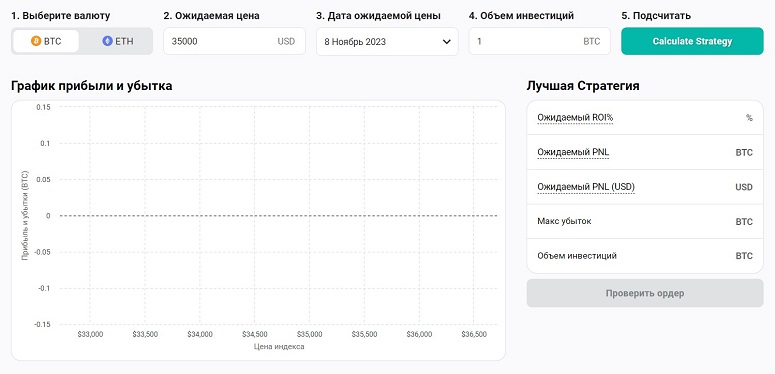Click the orange Bitcoin icon
Screen dimensions: 775x374
click(x=36, y=41)
